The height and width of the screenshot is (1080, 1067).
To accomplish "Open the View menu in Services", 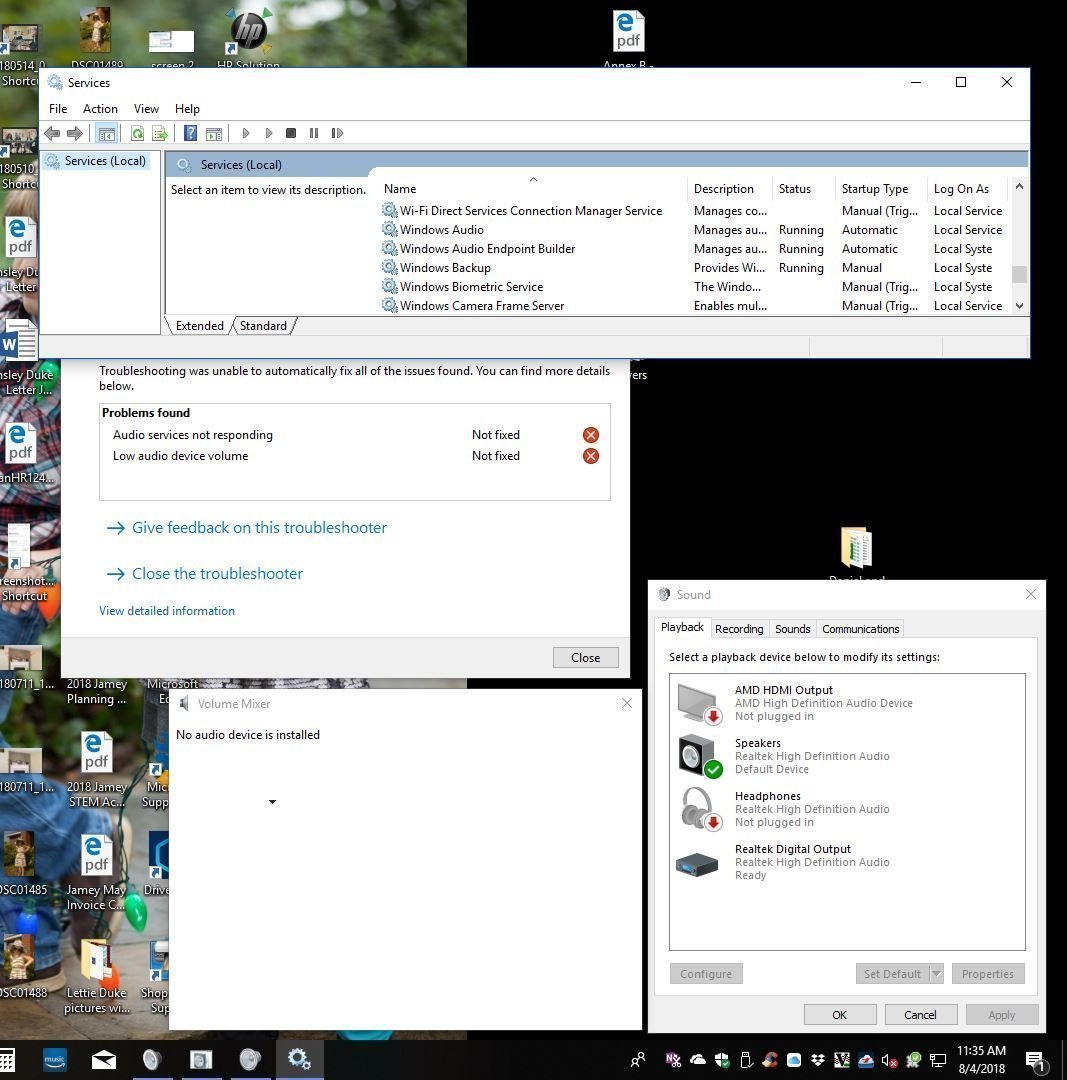I will pyautogui.click(x=146, y=108).
